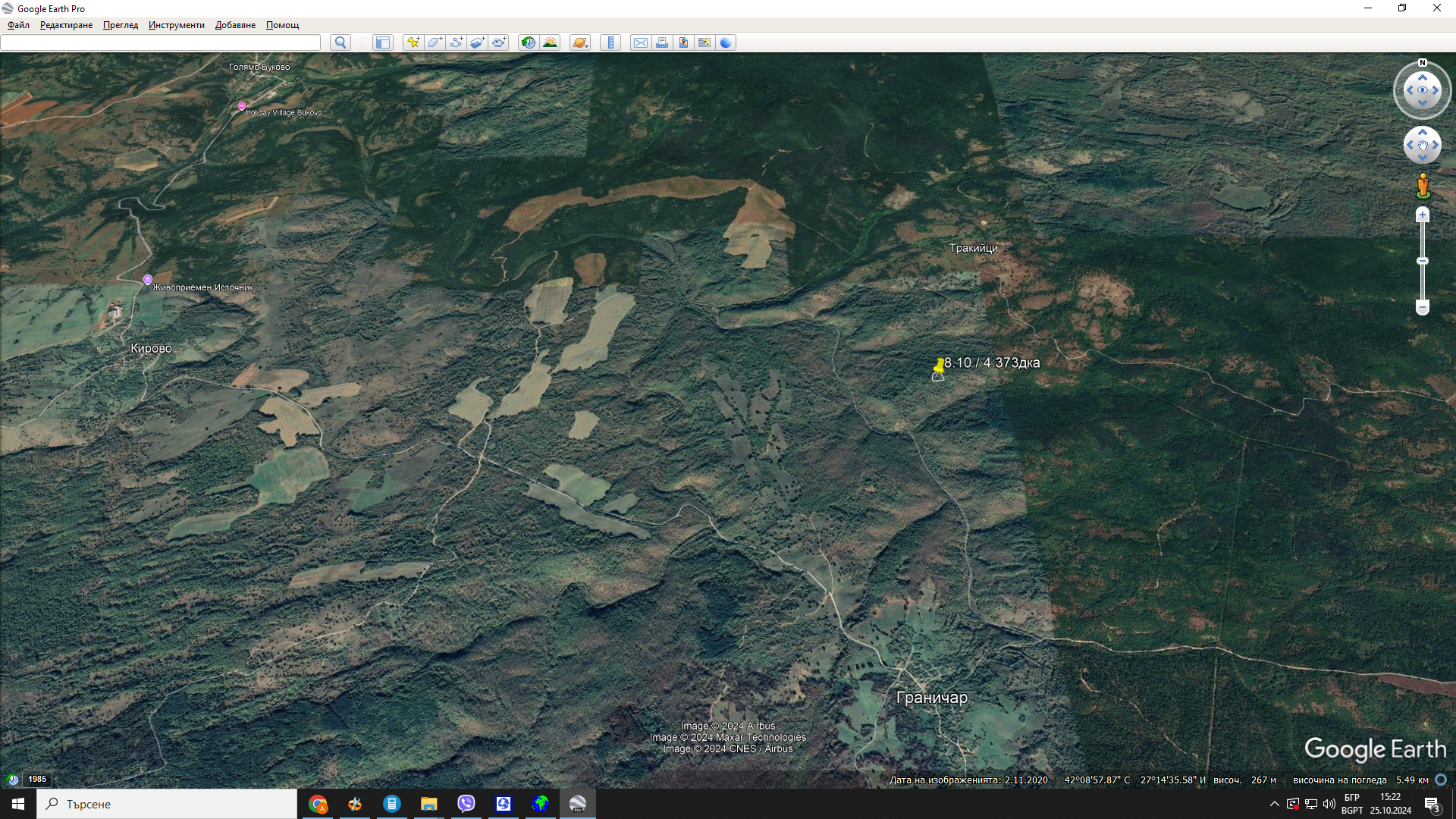1456x819 pixels.
Task: Toggle sunlight across landscape icon
Action: 550,42
